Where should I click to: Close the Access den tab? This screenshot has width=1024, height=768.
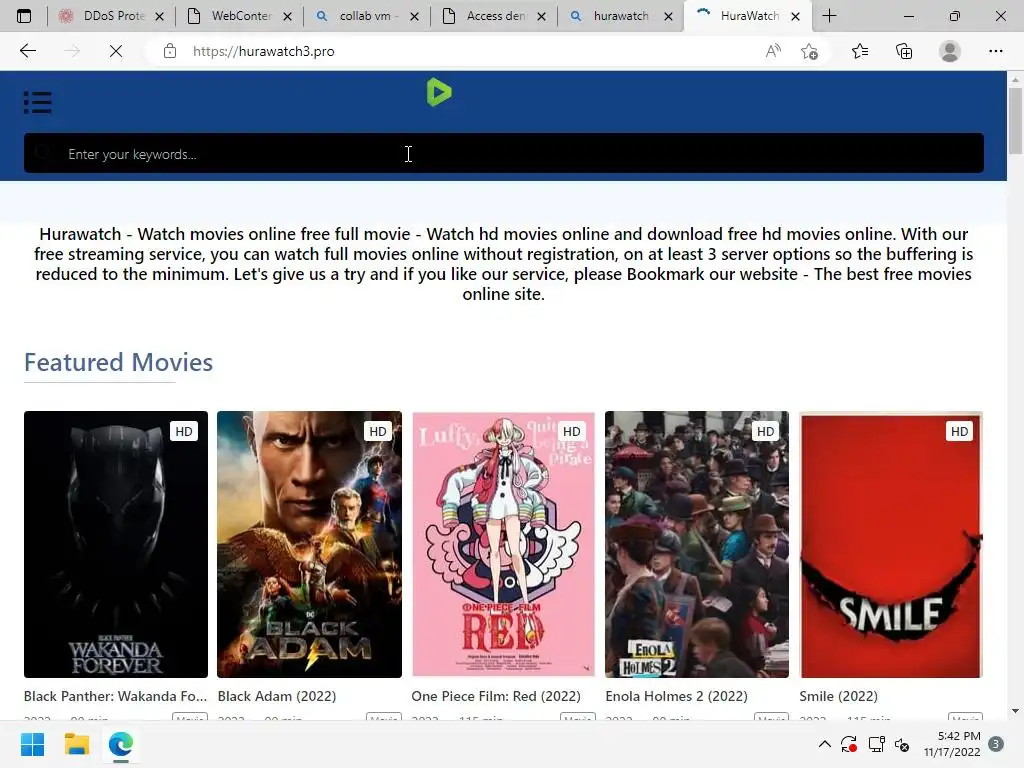541,17
